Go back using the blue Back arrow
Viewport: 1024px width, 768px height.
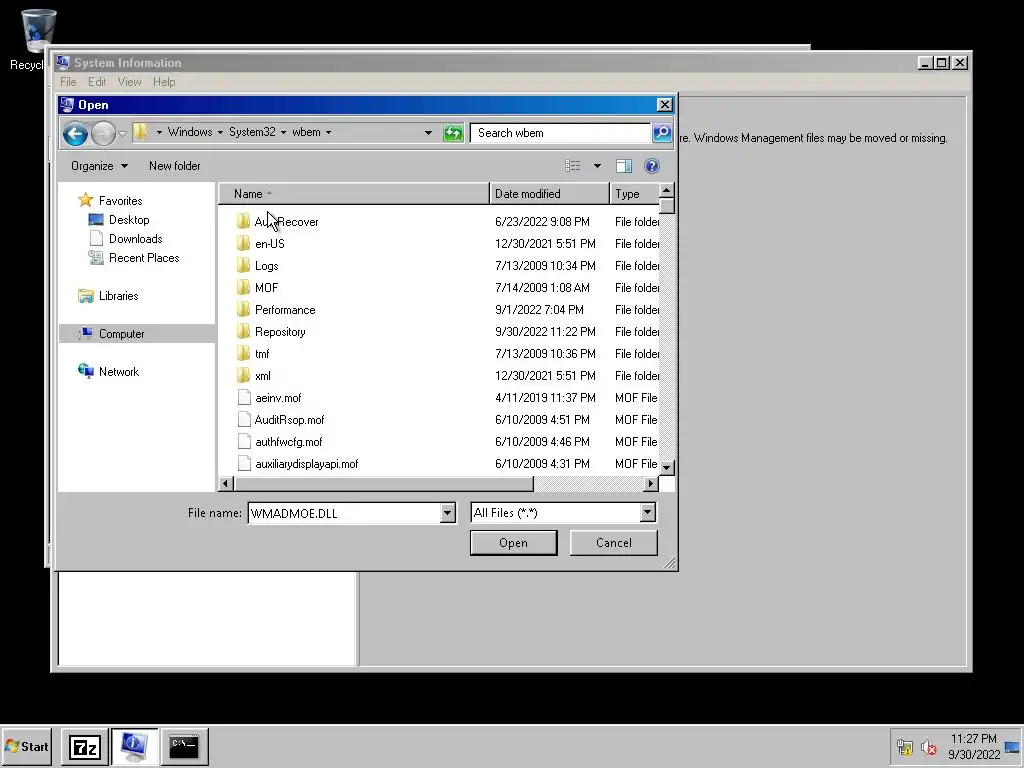[75, 134]
